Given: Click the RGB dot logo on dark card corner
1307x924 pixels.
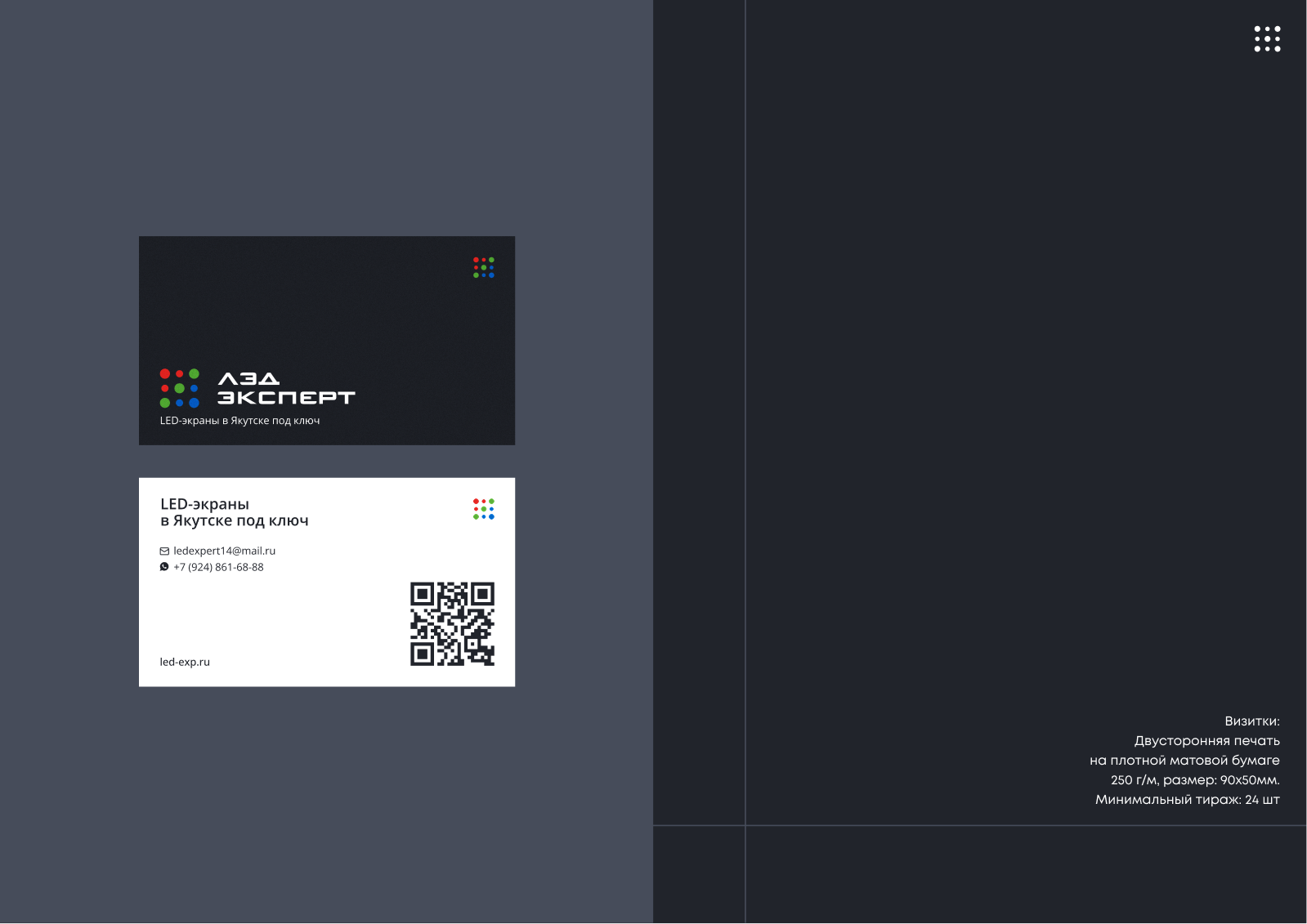Looking at the screenshot, I should [x=484, y=267].
